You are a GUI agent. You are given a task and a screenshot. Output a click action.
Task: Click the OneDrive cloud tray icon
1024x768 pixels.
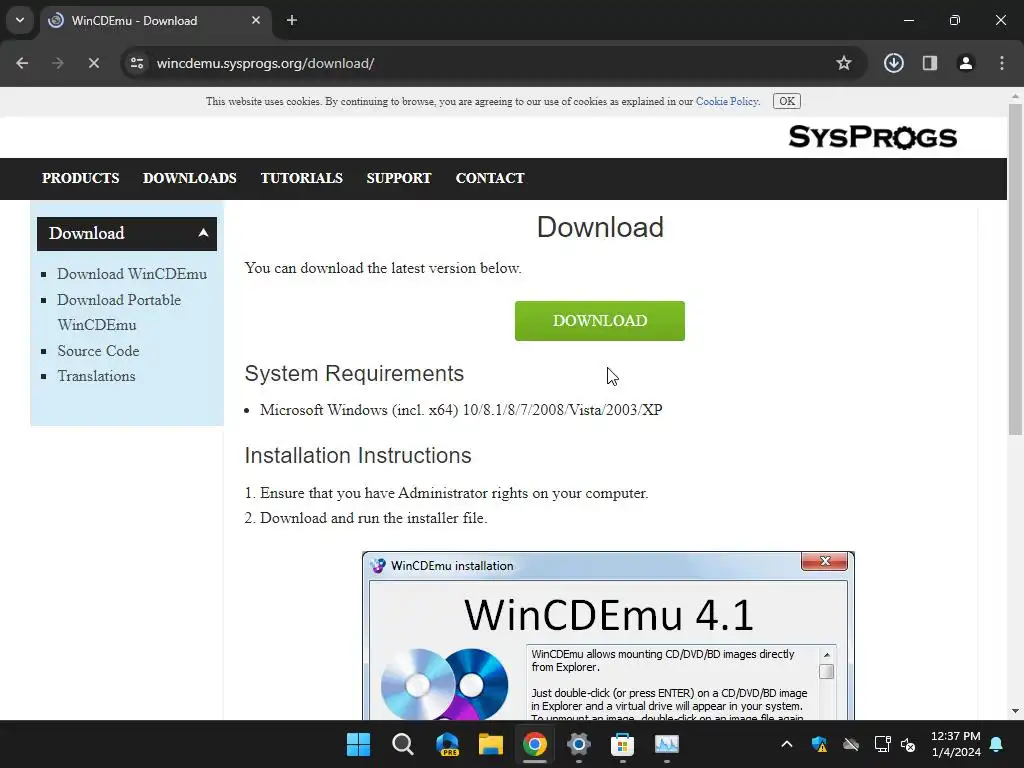851,744
